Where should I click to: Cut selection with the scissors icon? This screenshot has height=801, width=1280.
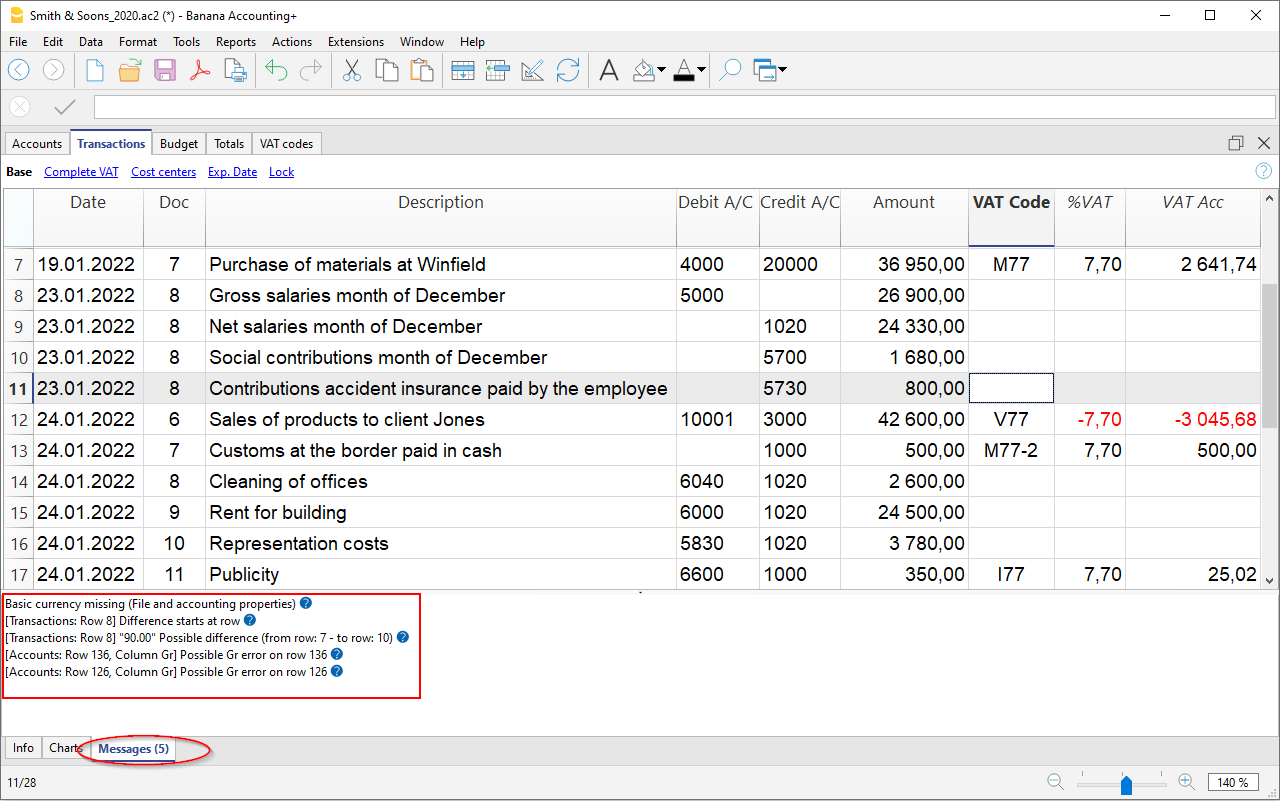pos(351,70)
